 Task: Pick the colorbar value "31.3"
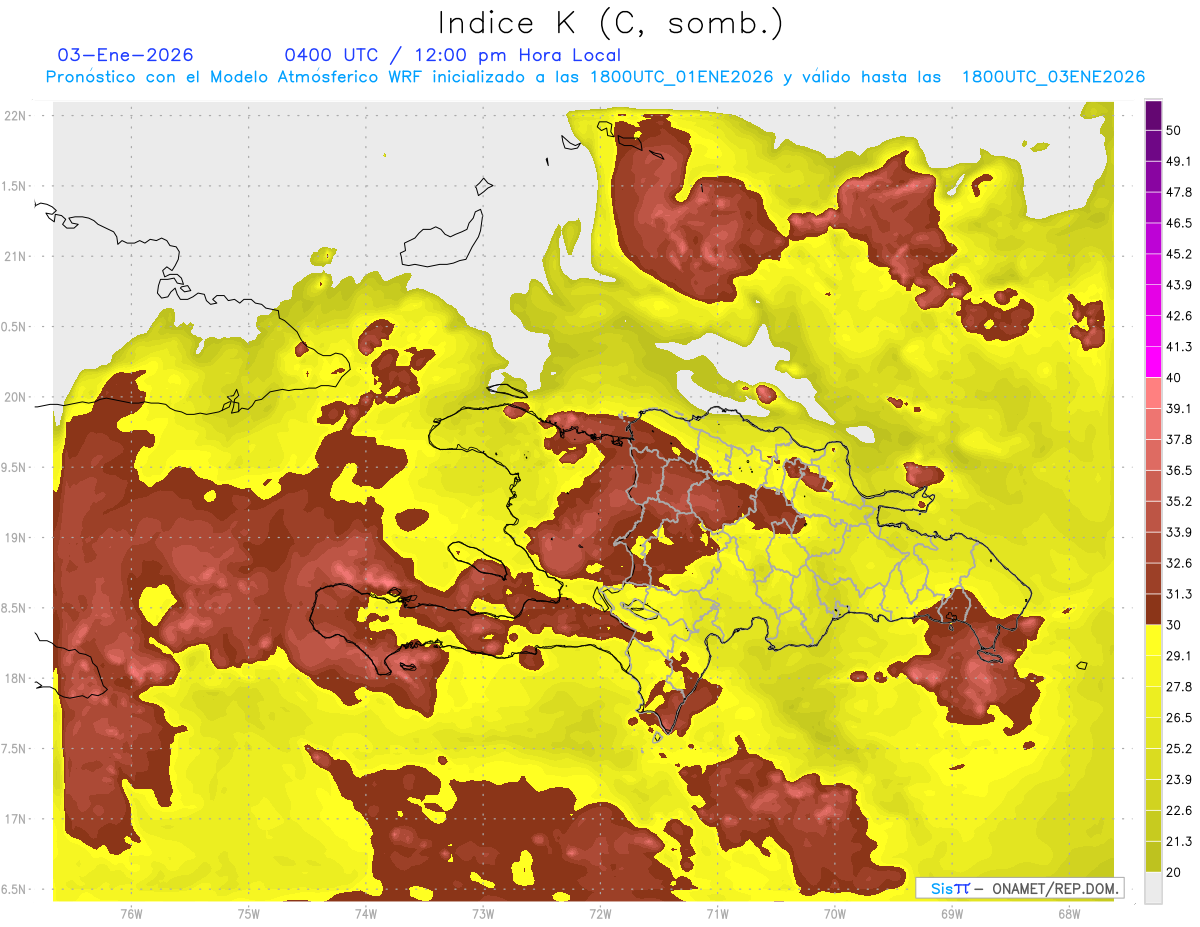1178,594
